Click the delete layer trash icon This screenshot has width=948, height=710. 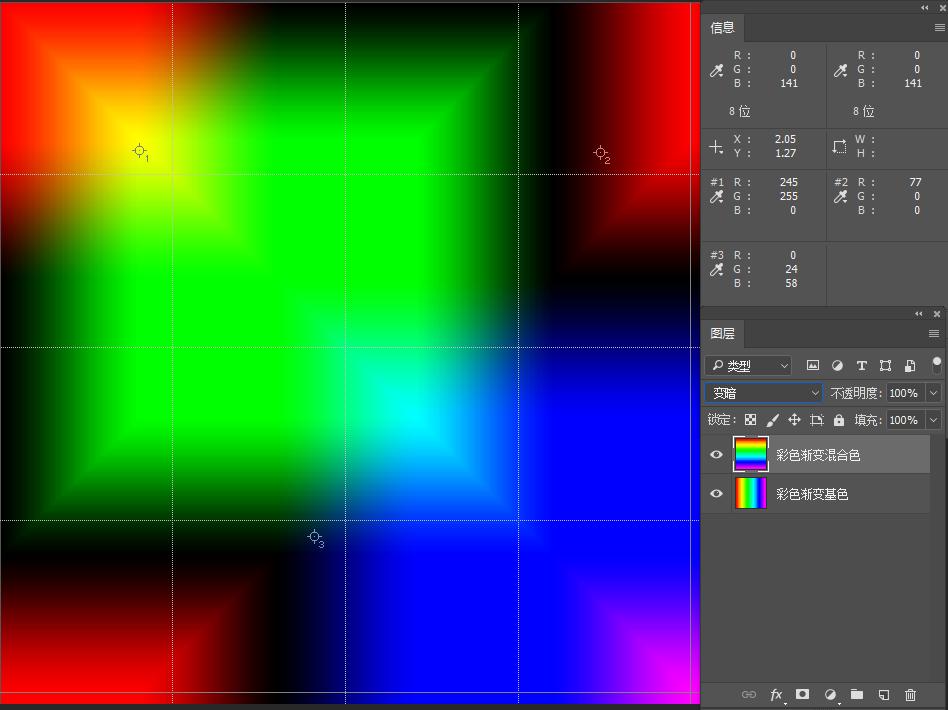(x=910, y=694)
